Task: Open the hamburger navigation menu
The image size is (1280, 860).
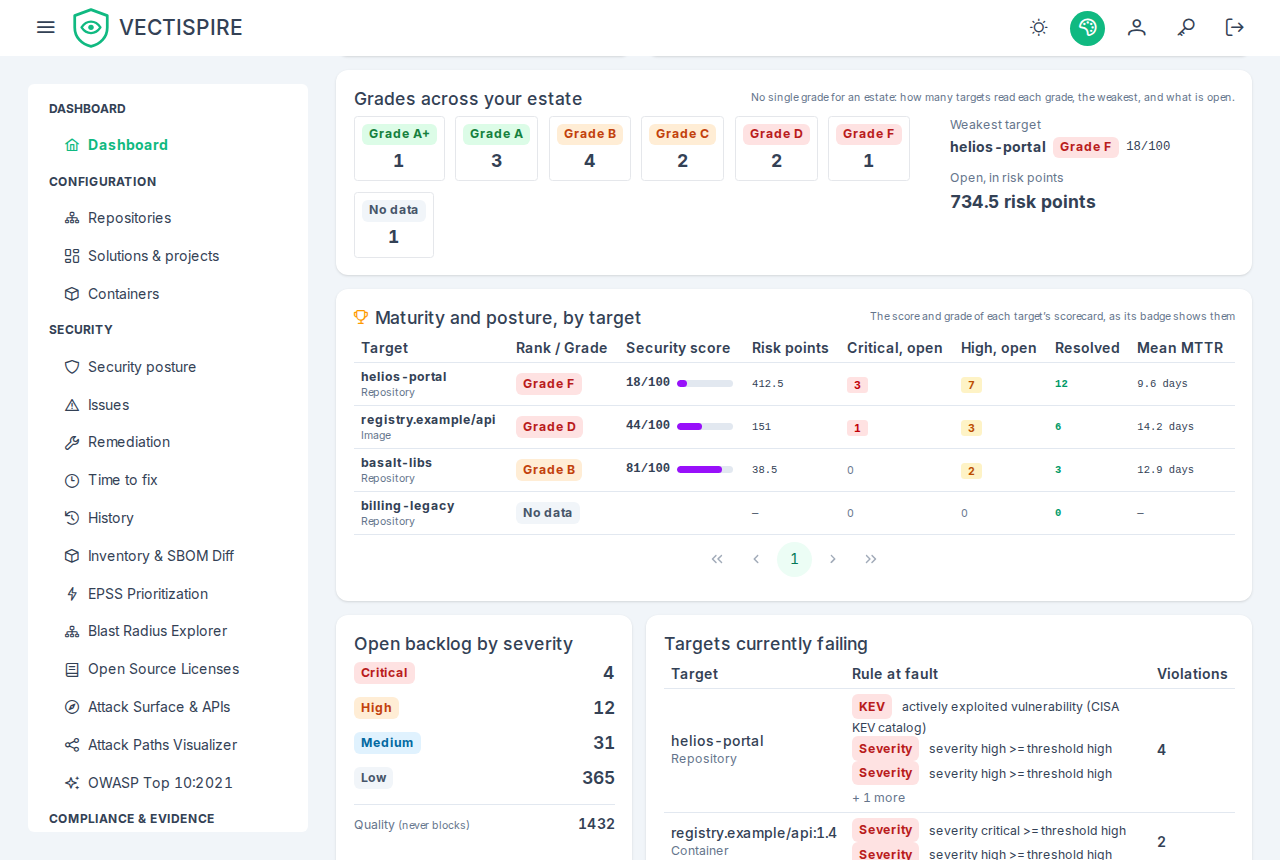Action: coord(46,27)
